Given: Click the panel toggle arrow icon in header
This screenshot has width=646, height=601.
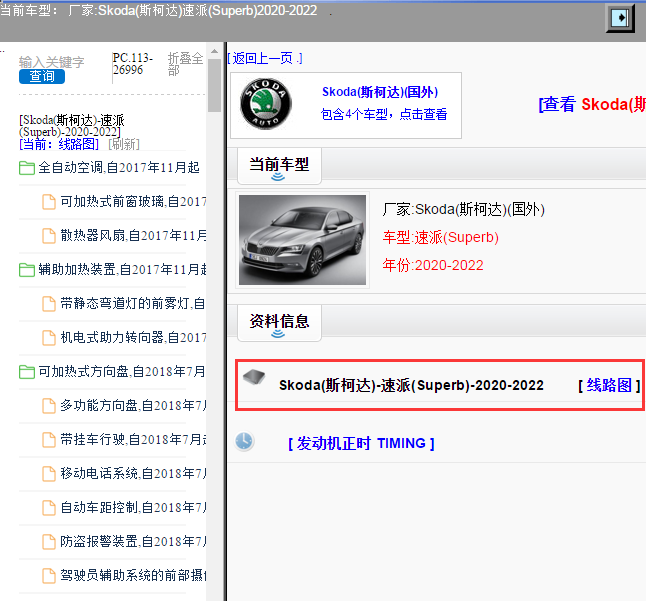Looking at the screenshot, I should tap(620, 18).
